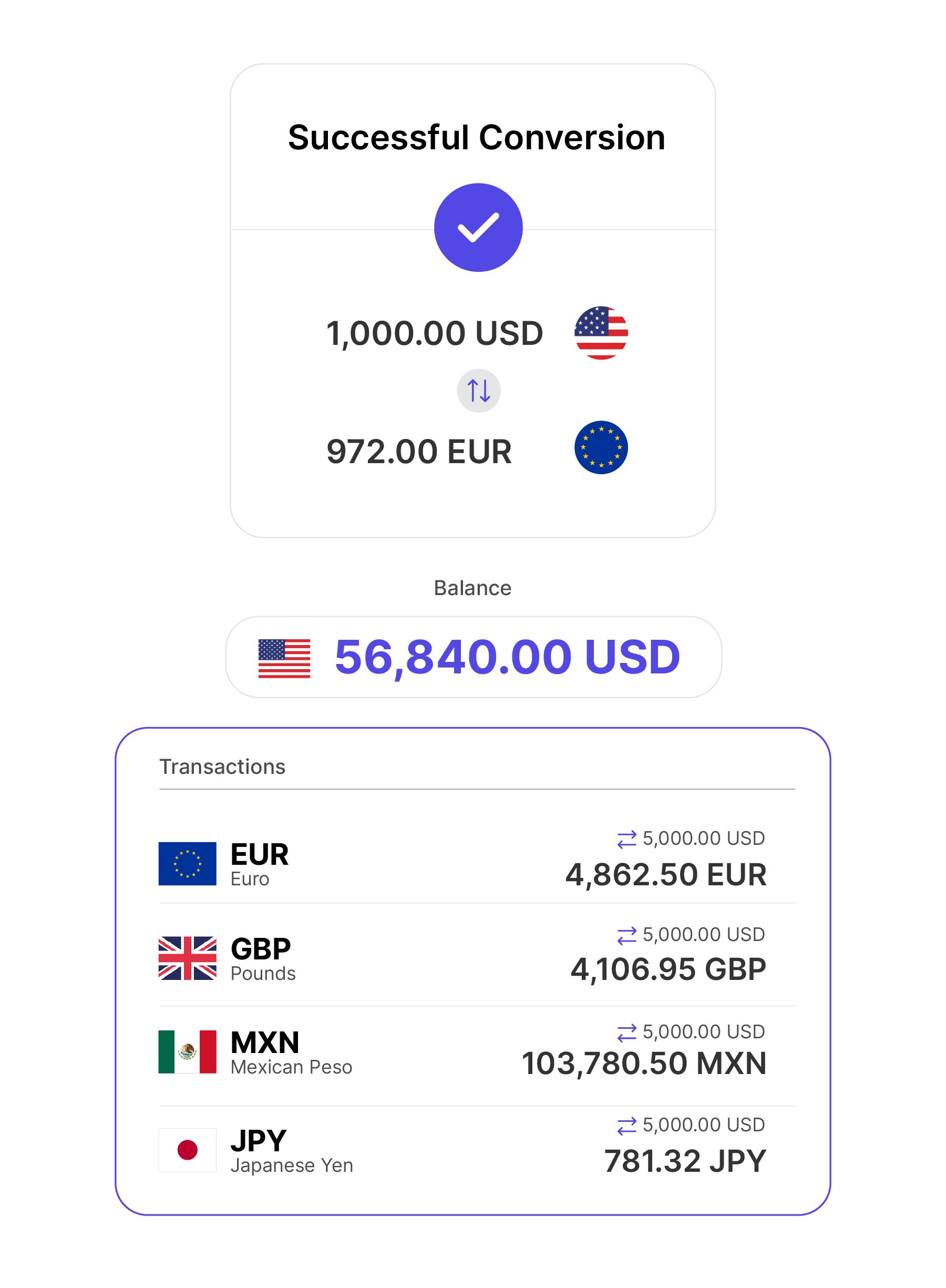This screenshot has width=946, height=1288.
Task: Click the EU flag in EUR row
Action: 187,864
